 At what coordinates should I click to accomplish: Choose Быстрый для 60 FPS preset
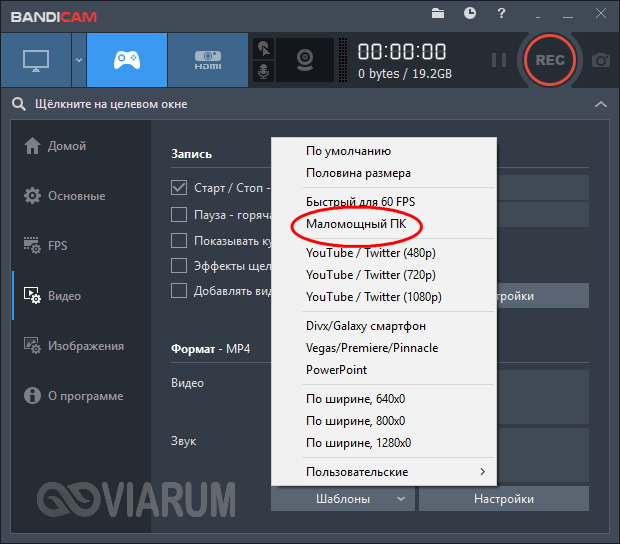click(384, 202)
